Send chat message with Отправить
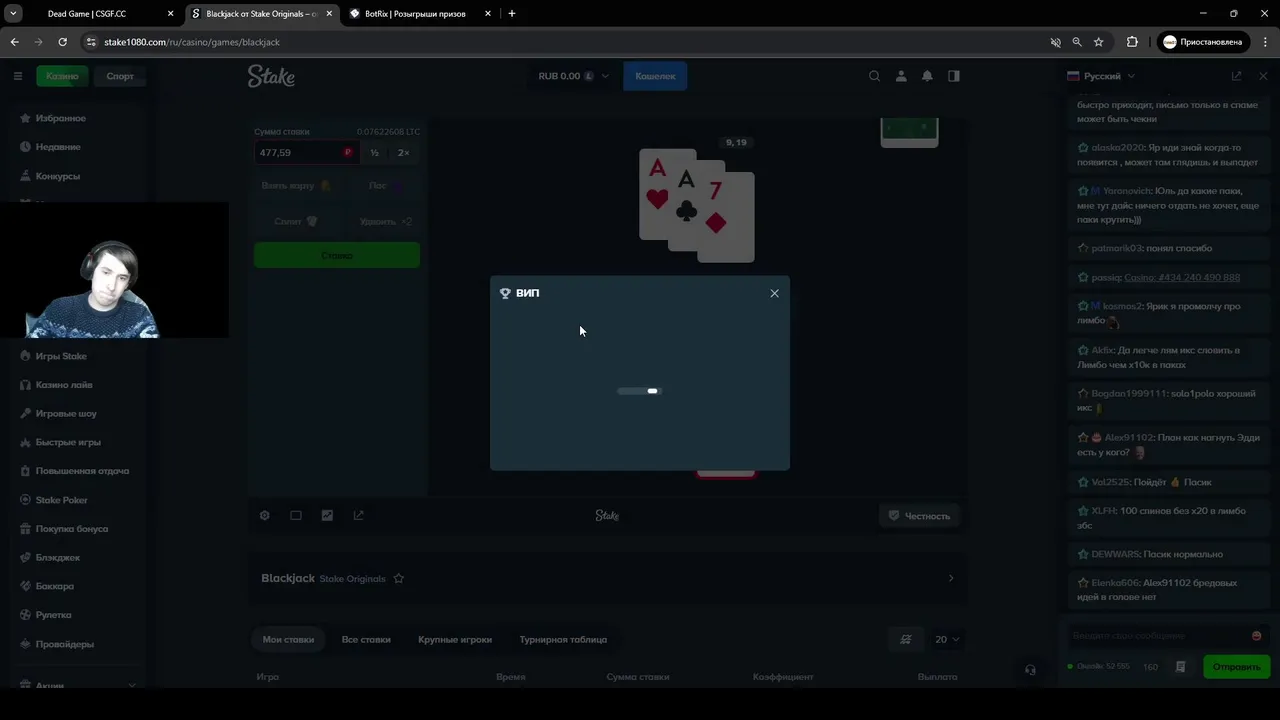The width and height of the screenshot is (1280, 720). [x=1236, y=667]
